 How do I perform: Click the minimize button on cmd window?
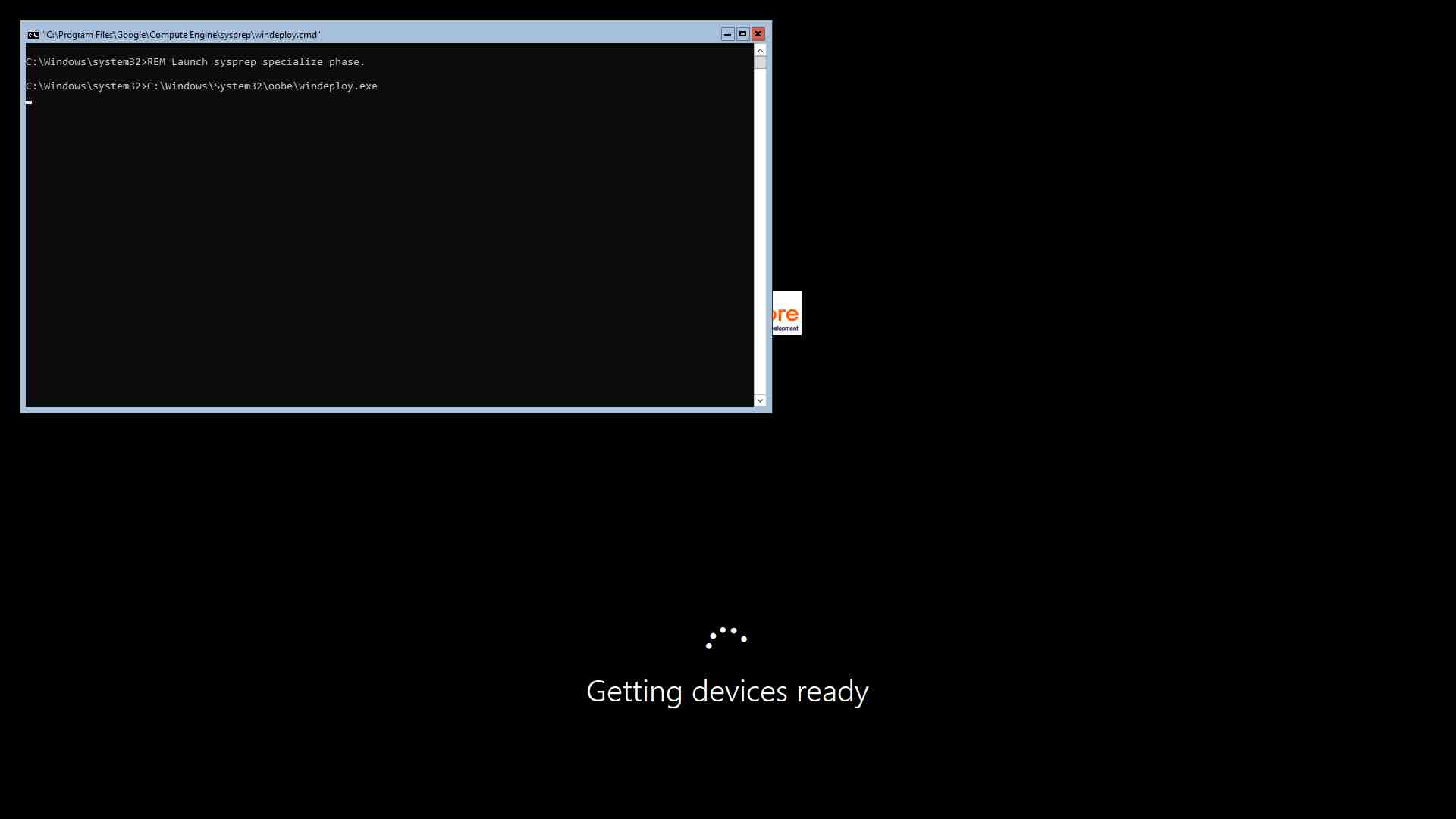click(x=727, y=34)
